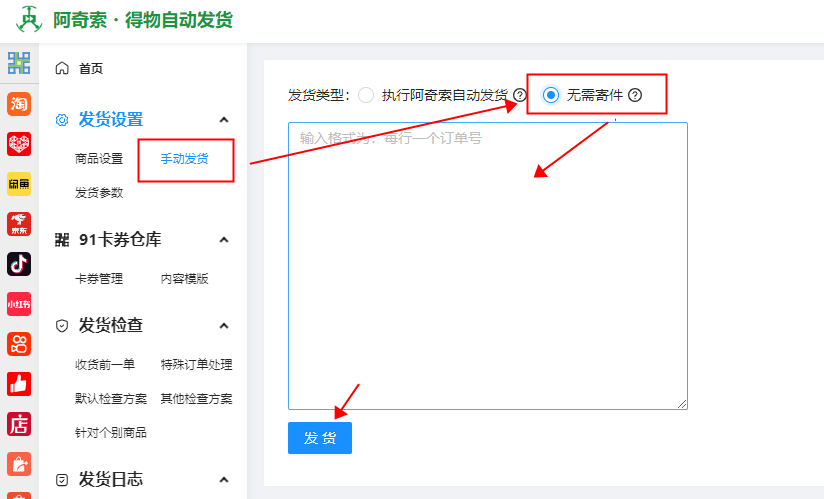Select the 无需寄件 radio option
This screenshot has height=499, width=824.
click(551, 95)
